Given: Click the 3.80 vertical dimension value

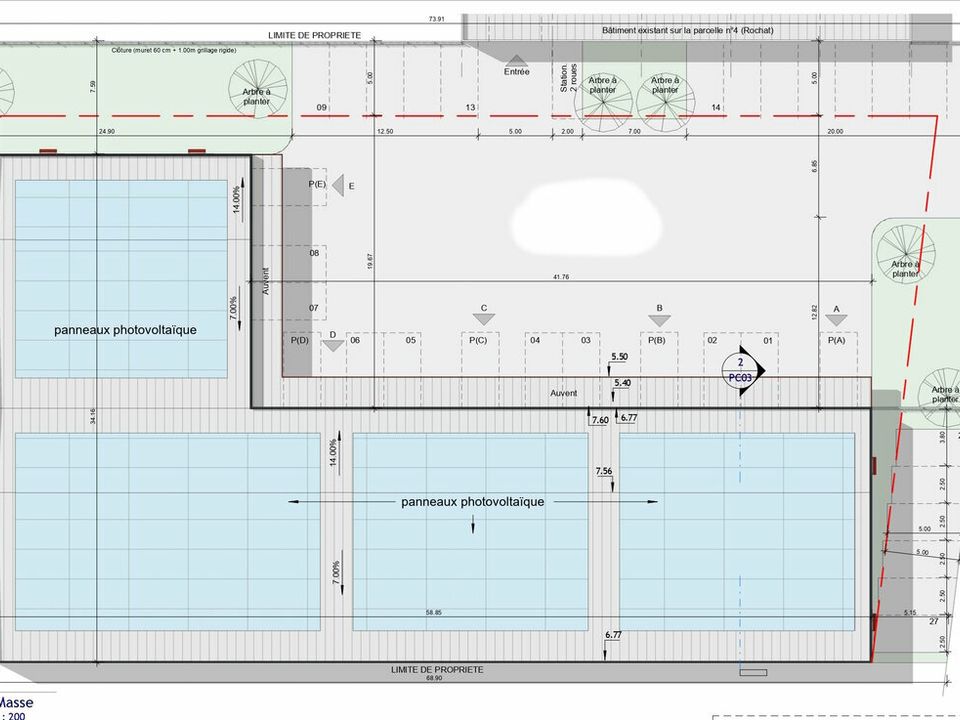Looking at the screenshot, I should click(x=942, y=437).
